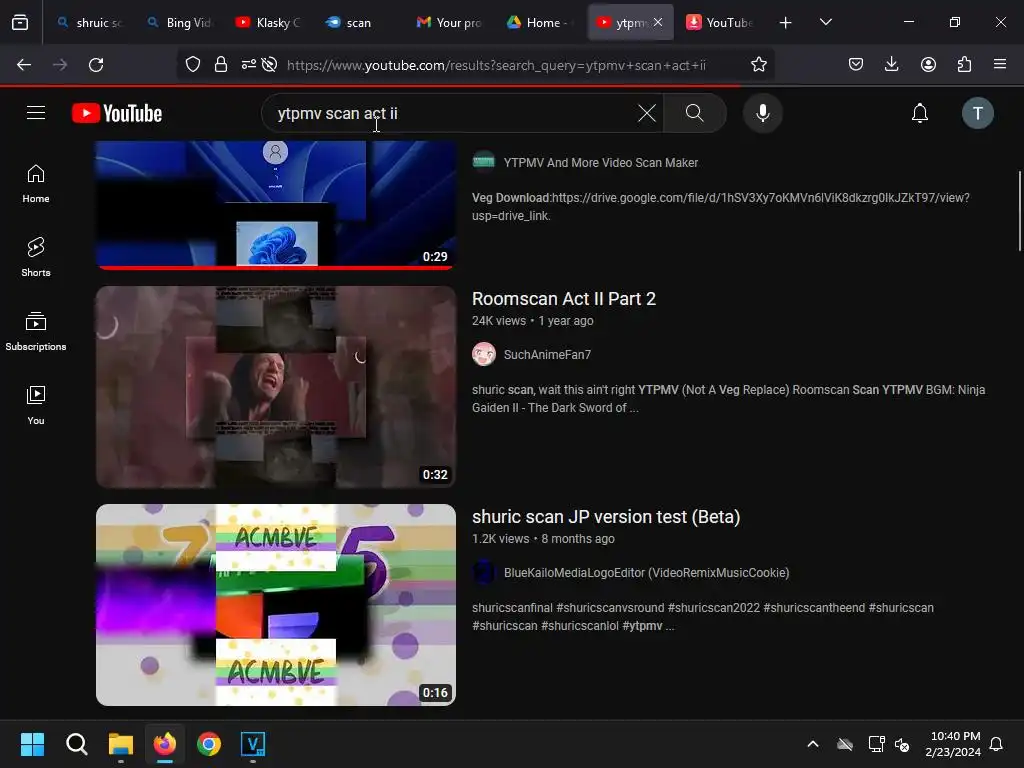Click the YouTube logo
Viewport: 1024px width, 768px height.
(117, 114)
